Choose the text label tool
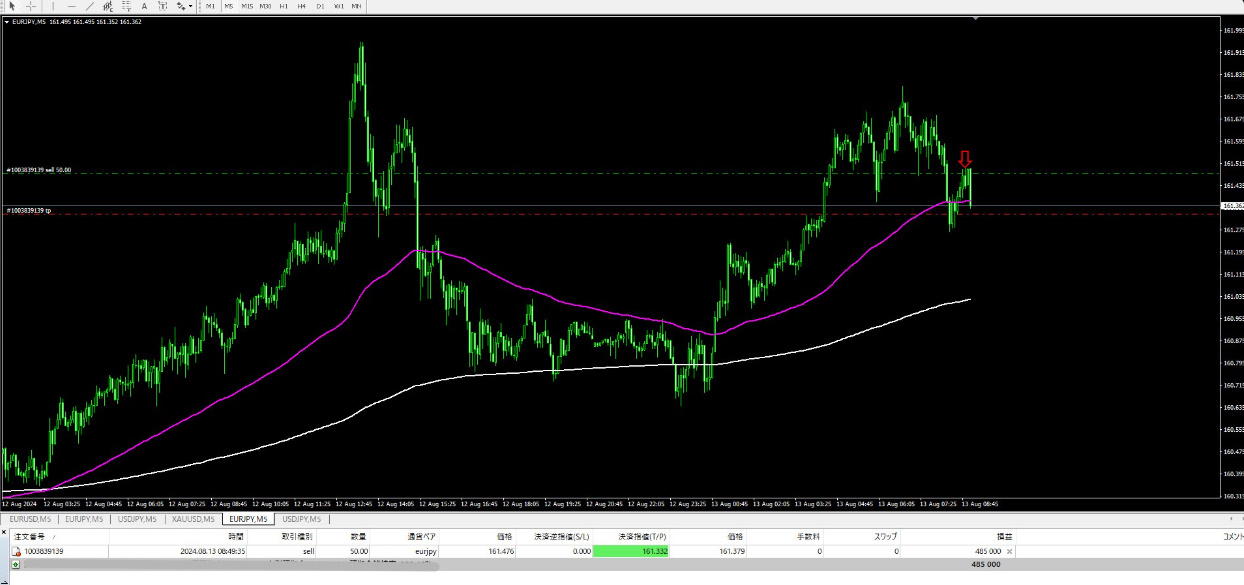The height and width of the screenshot is (585, 1244). tap(163, 6)
